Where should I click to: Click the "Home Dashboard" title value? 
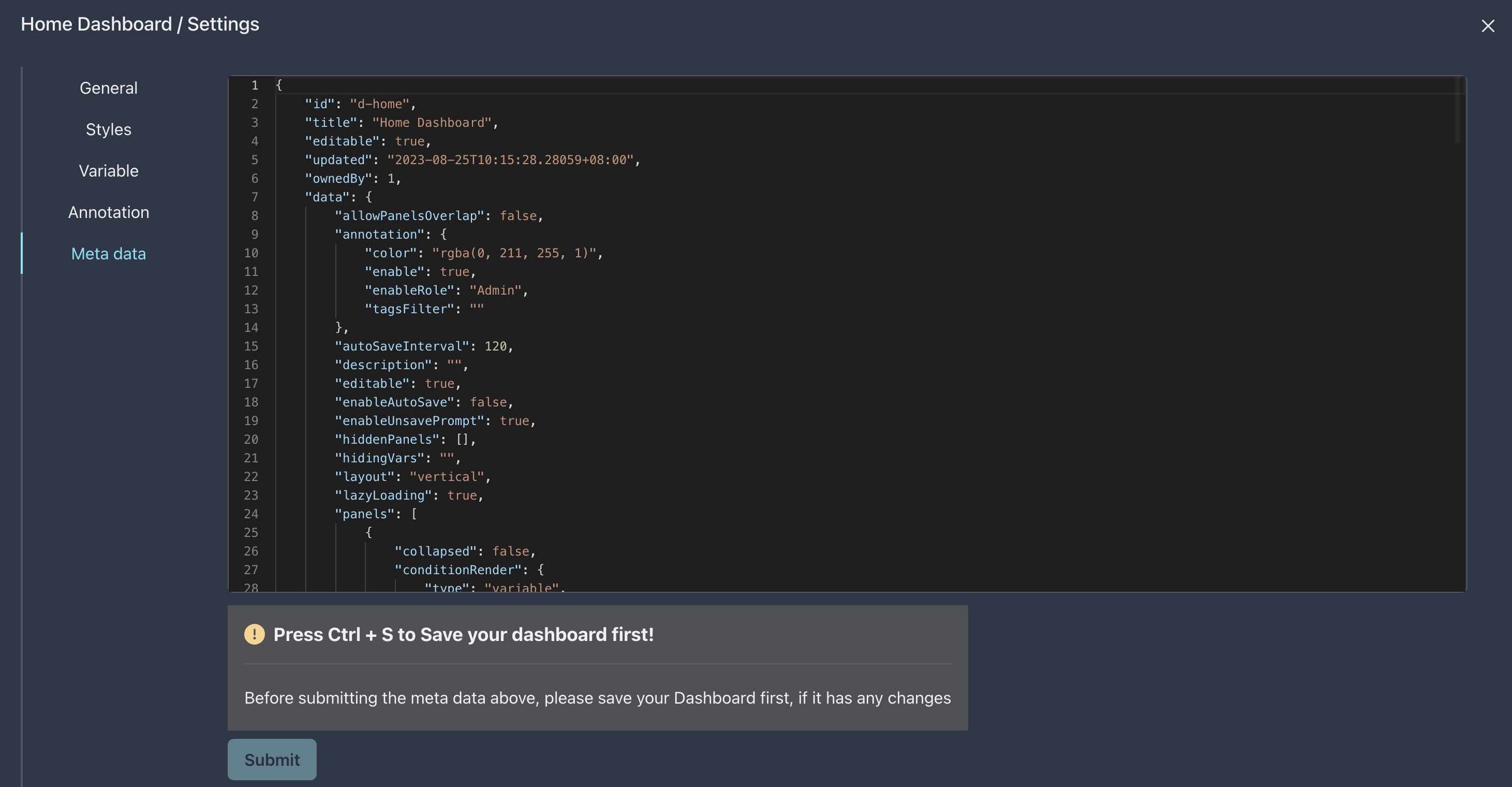coord(432,123)
